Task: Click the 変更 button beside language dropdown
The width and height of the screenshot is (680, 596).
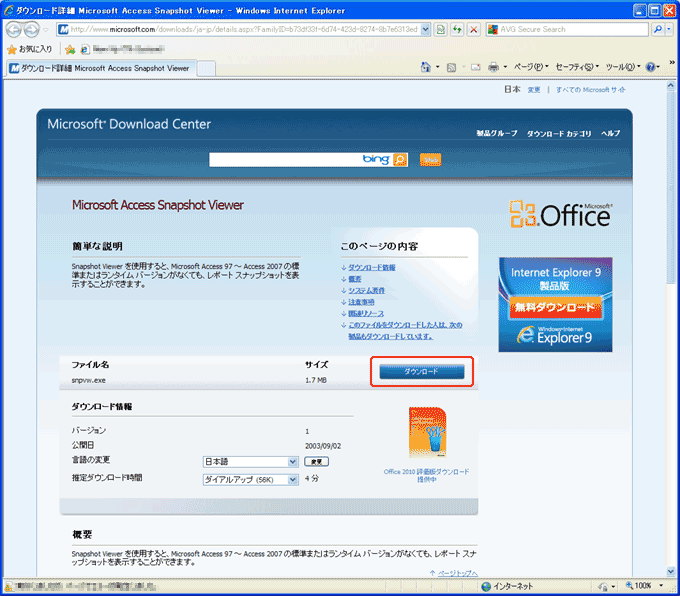Action: click(x=316, y=462)
